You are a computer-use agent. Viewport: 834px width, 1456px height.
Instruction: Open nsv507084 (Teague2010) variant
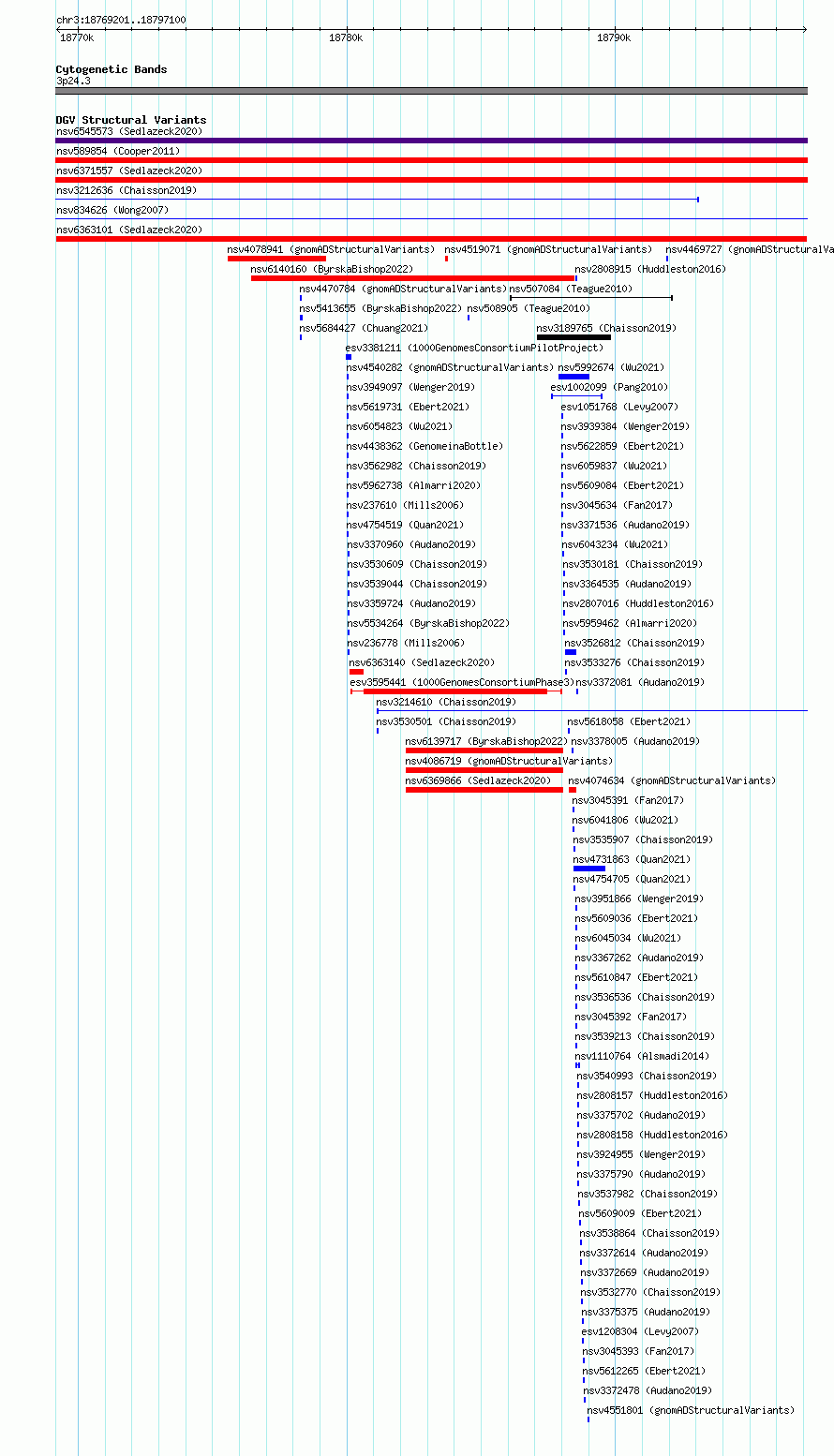click(x=572, y=289)
